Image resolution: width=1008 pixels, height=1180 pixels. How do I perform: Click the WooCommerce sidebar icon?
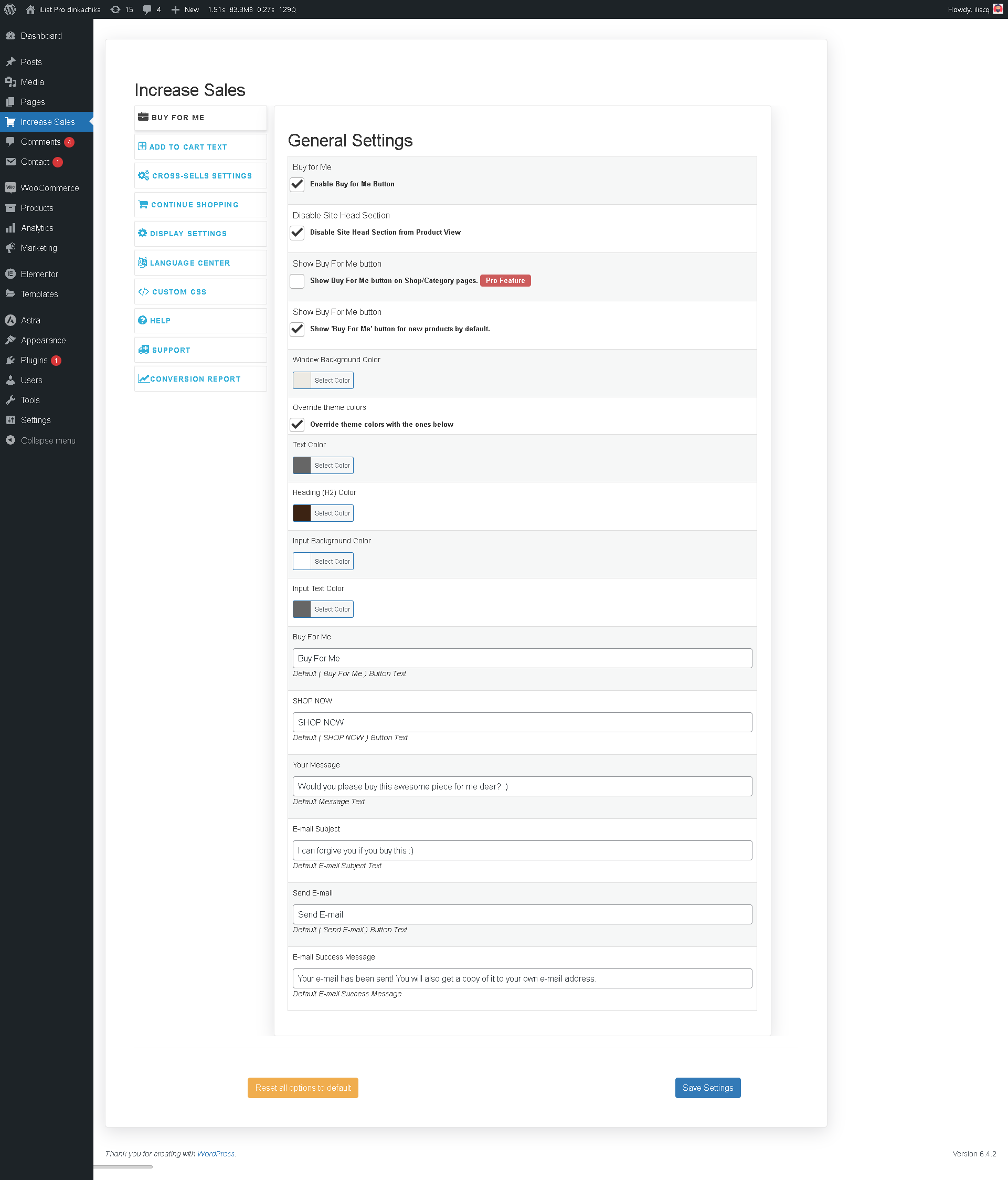click(10, 188)
